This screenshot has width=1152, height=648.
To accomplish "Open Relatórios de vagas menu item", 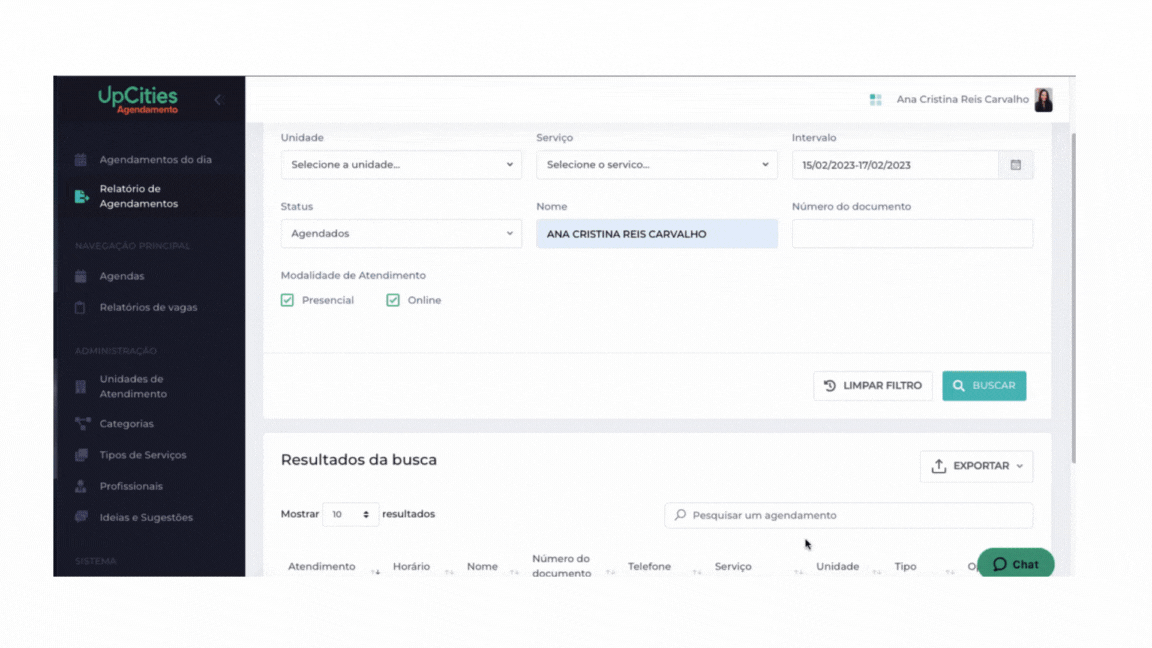I will point(149,307).
